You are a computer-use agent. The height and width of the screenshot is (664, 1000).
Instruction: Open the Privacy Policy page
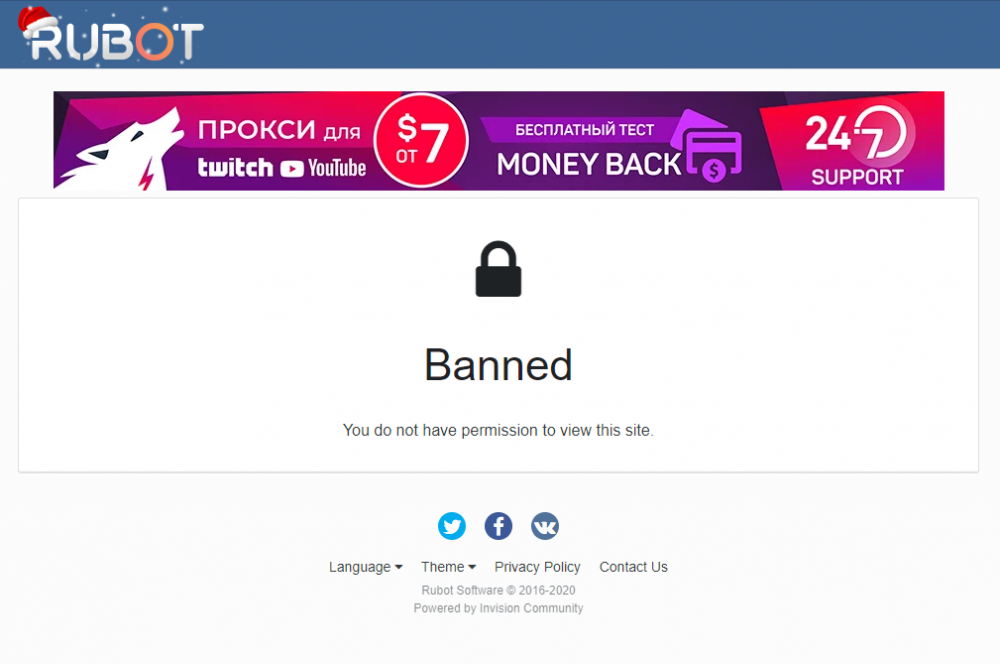click(537, 566)
